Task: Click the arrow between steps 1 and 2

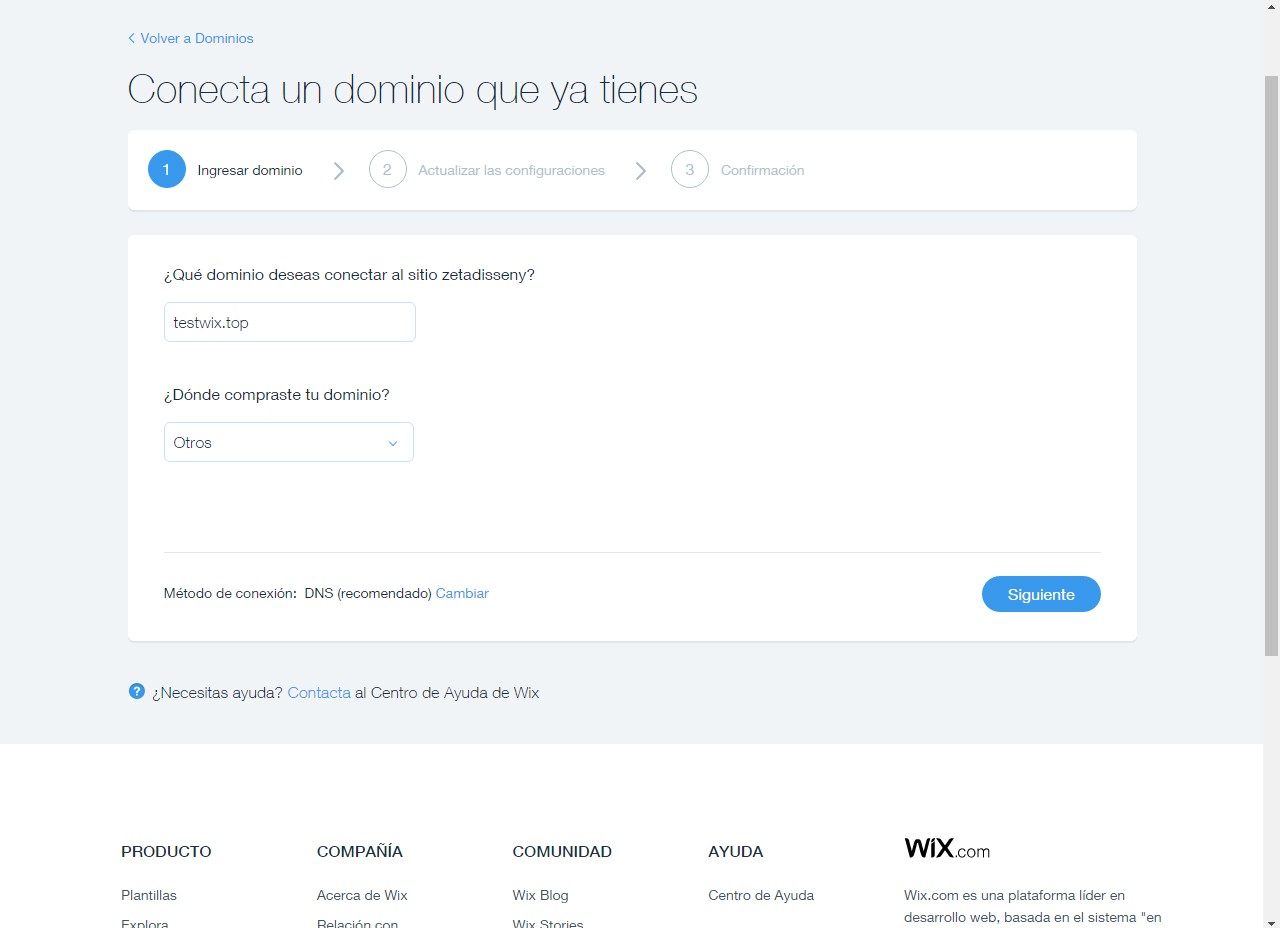Action: (338, 171)
